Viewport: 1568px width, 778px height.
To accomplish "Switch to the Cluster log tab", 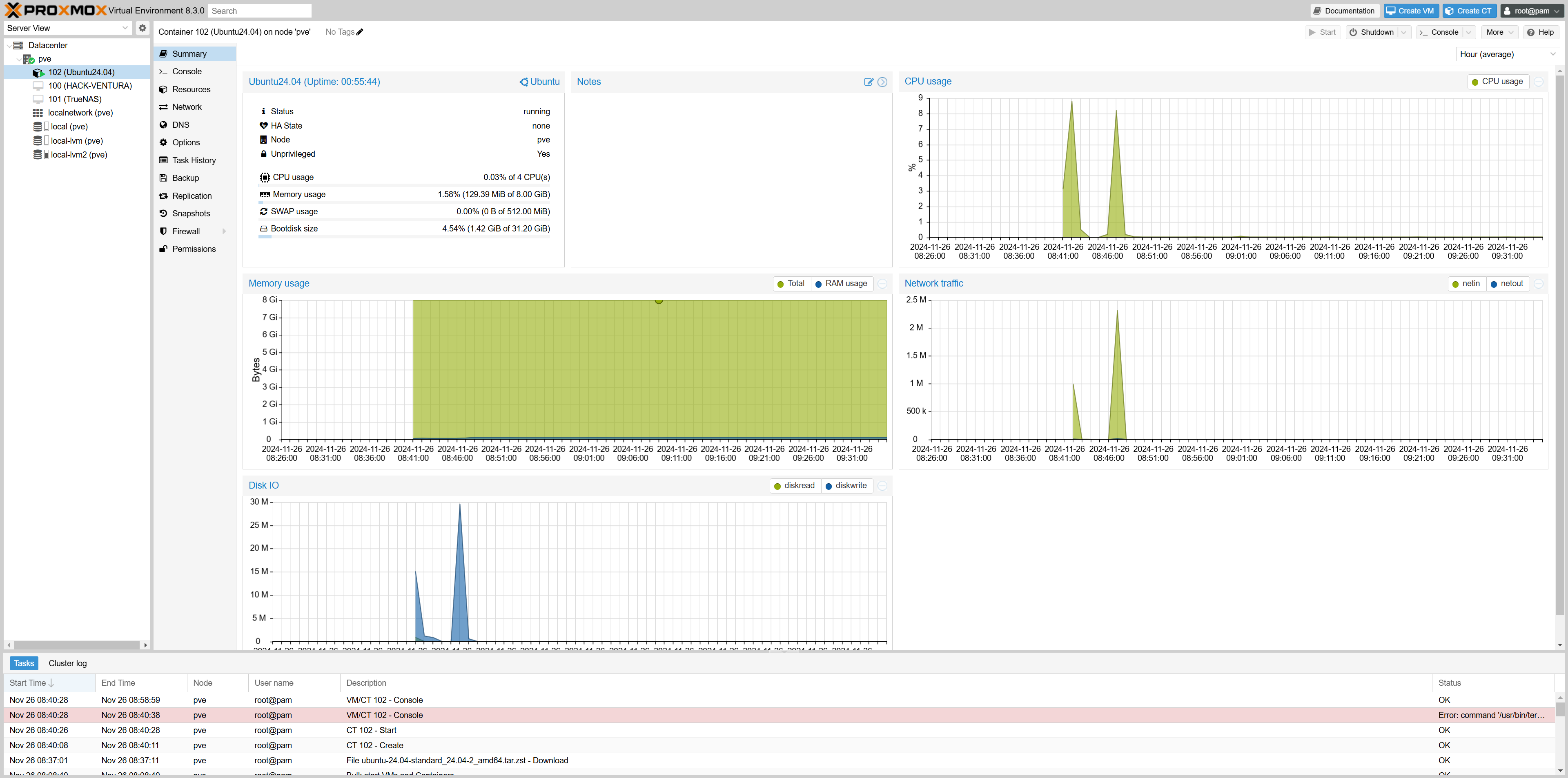I will tap(67, 663).
